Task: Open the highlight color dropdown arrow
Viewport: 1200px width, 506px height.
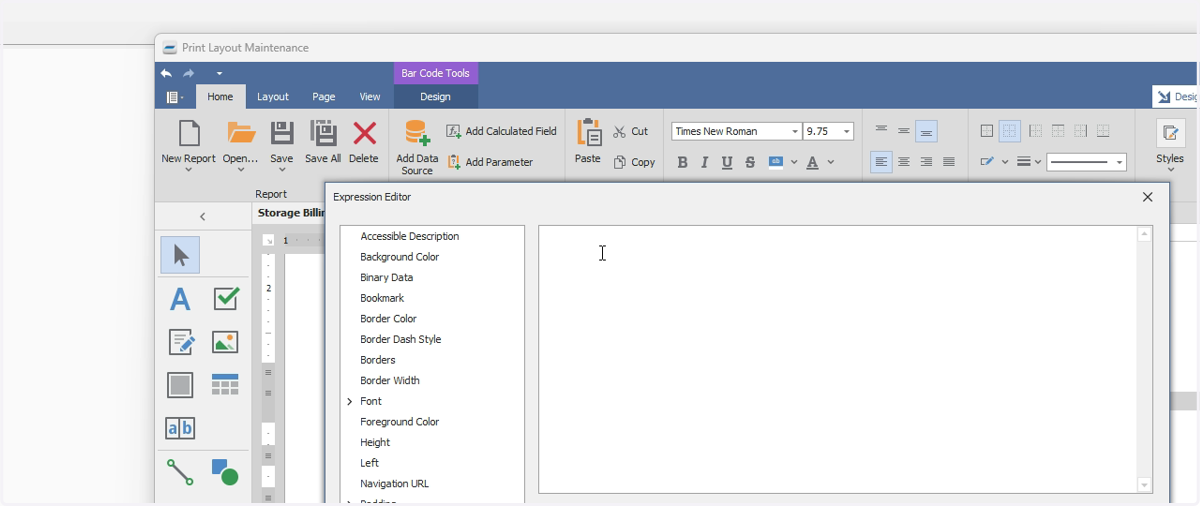Action: [x=794, y=162]
